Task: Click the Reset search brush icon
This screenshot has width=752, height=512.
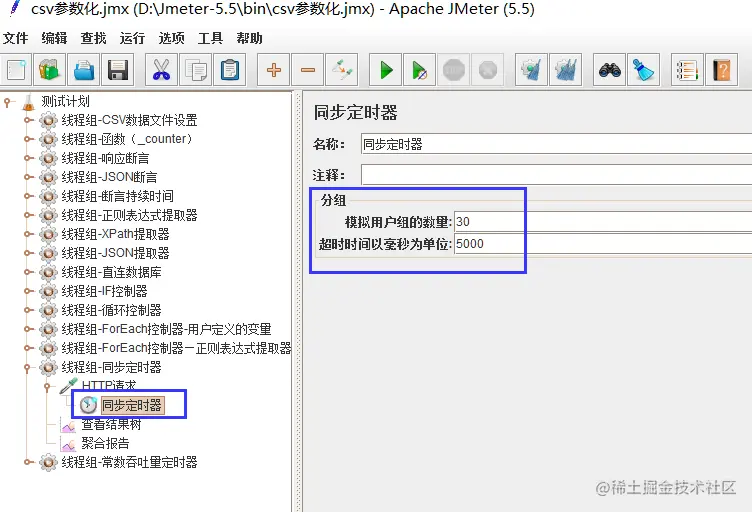Action: point(644,70)
